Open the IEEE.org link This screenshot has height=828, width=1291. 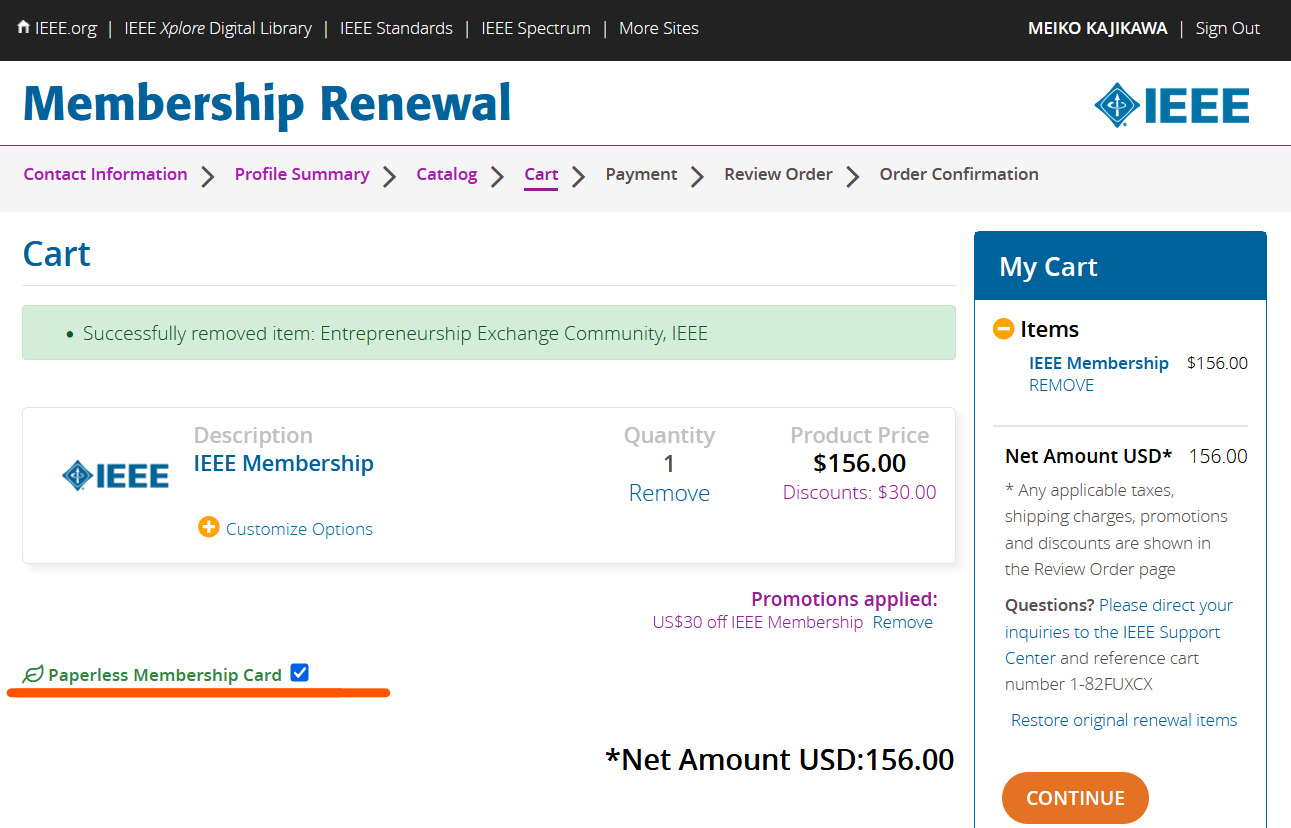click(66, 28)
